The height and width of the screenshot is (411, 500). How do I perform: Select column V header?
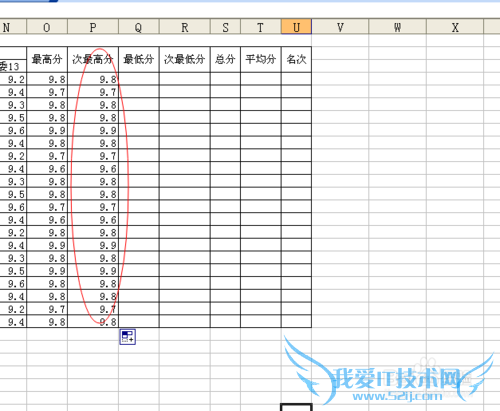pyautogui.click(x=340, y=27)
